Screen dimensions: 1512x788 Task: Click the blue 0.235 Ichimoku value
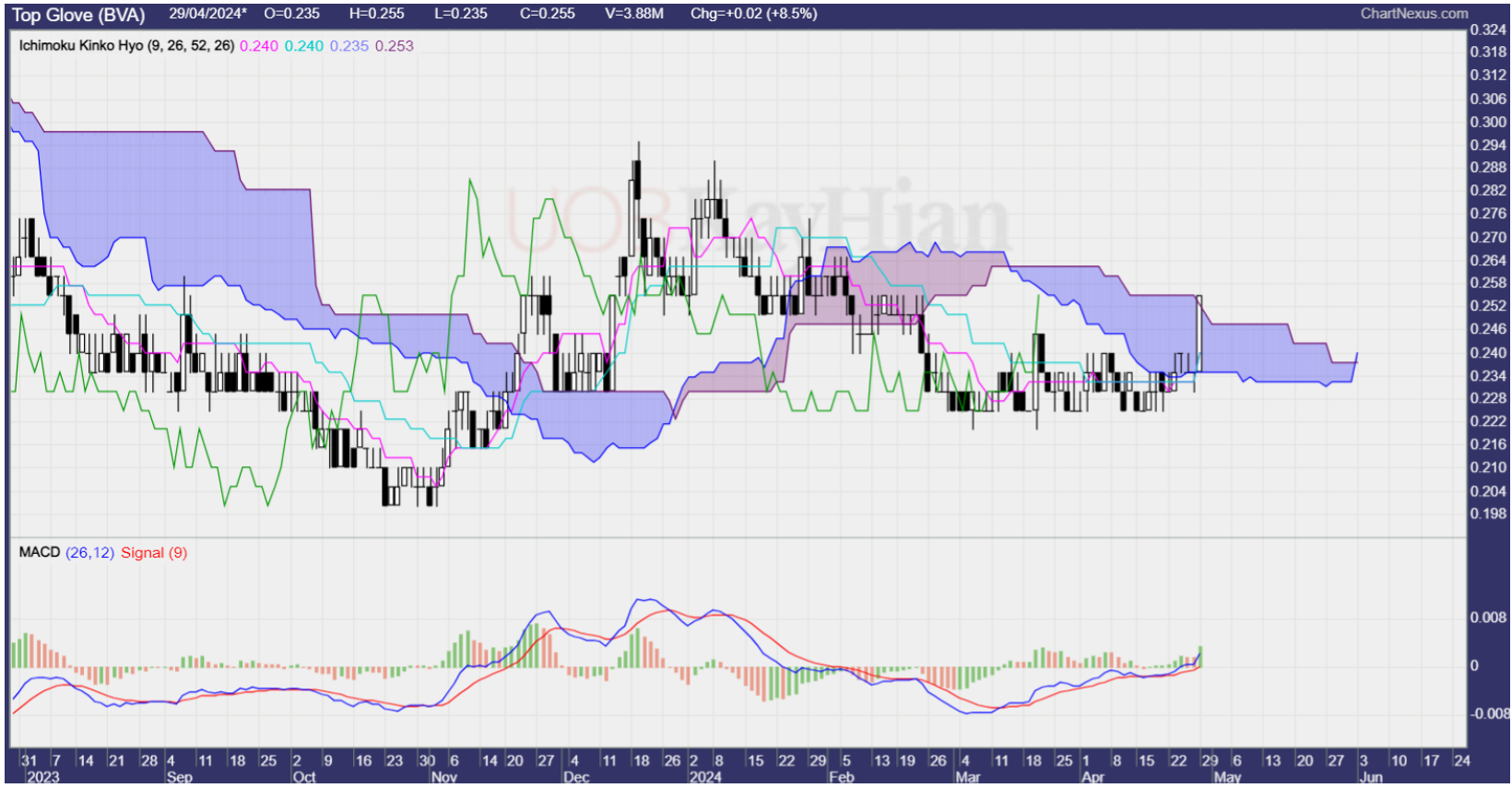point(349,46)
